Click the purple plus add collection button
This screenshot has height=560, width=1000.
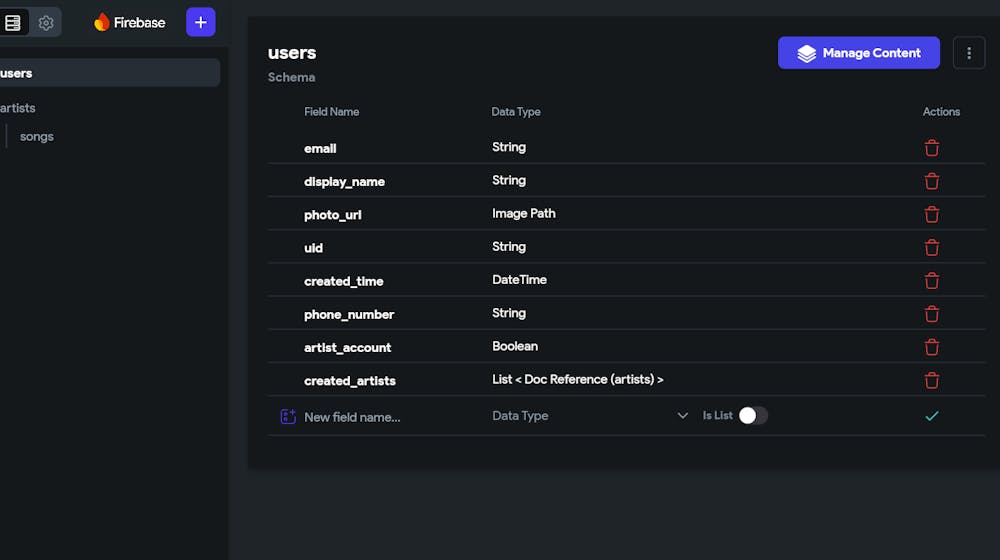pyautogui.click(x=200, y=22)
